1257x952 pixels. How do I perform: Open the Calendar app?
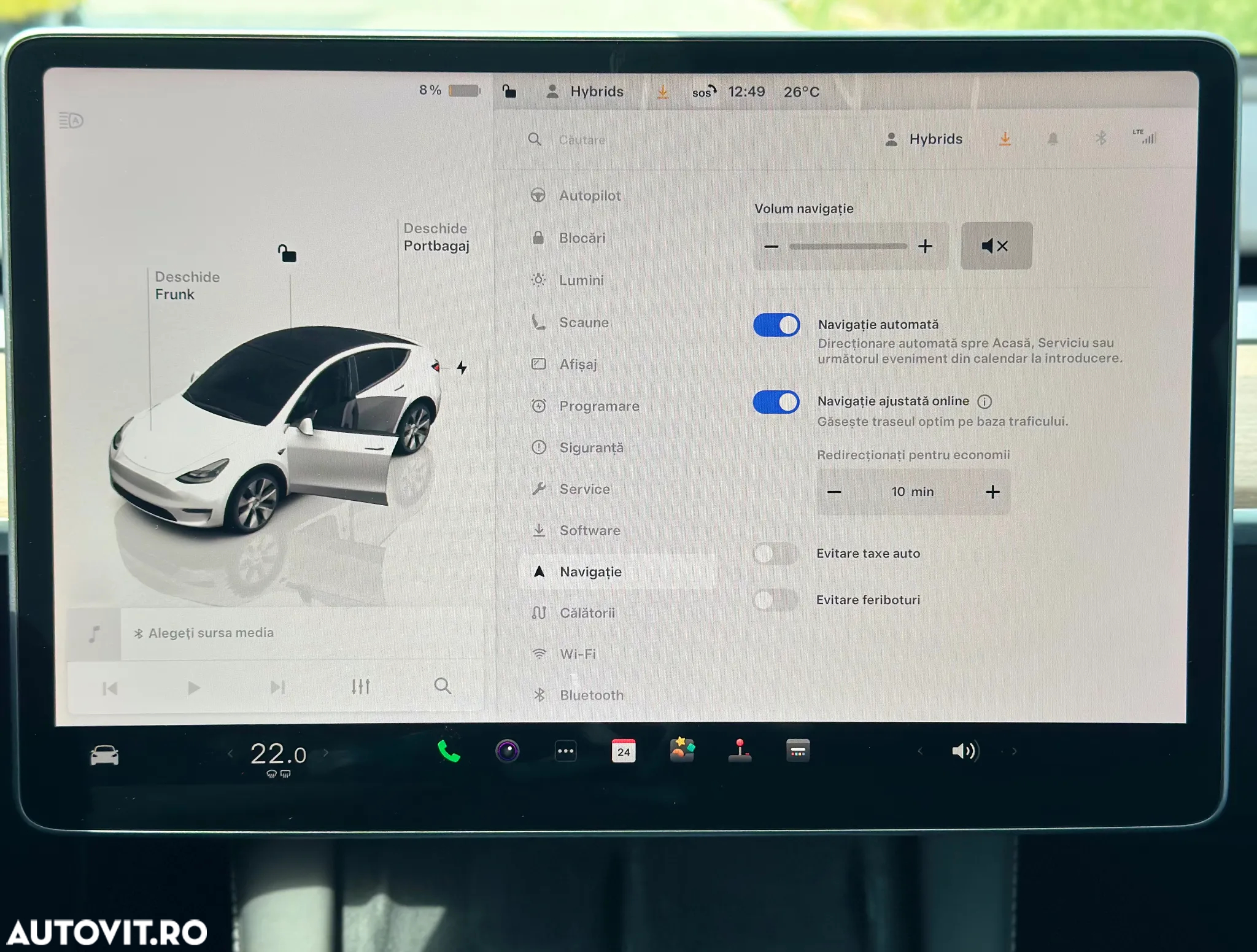(624, 751)
